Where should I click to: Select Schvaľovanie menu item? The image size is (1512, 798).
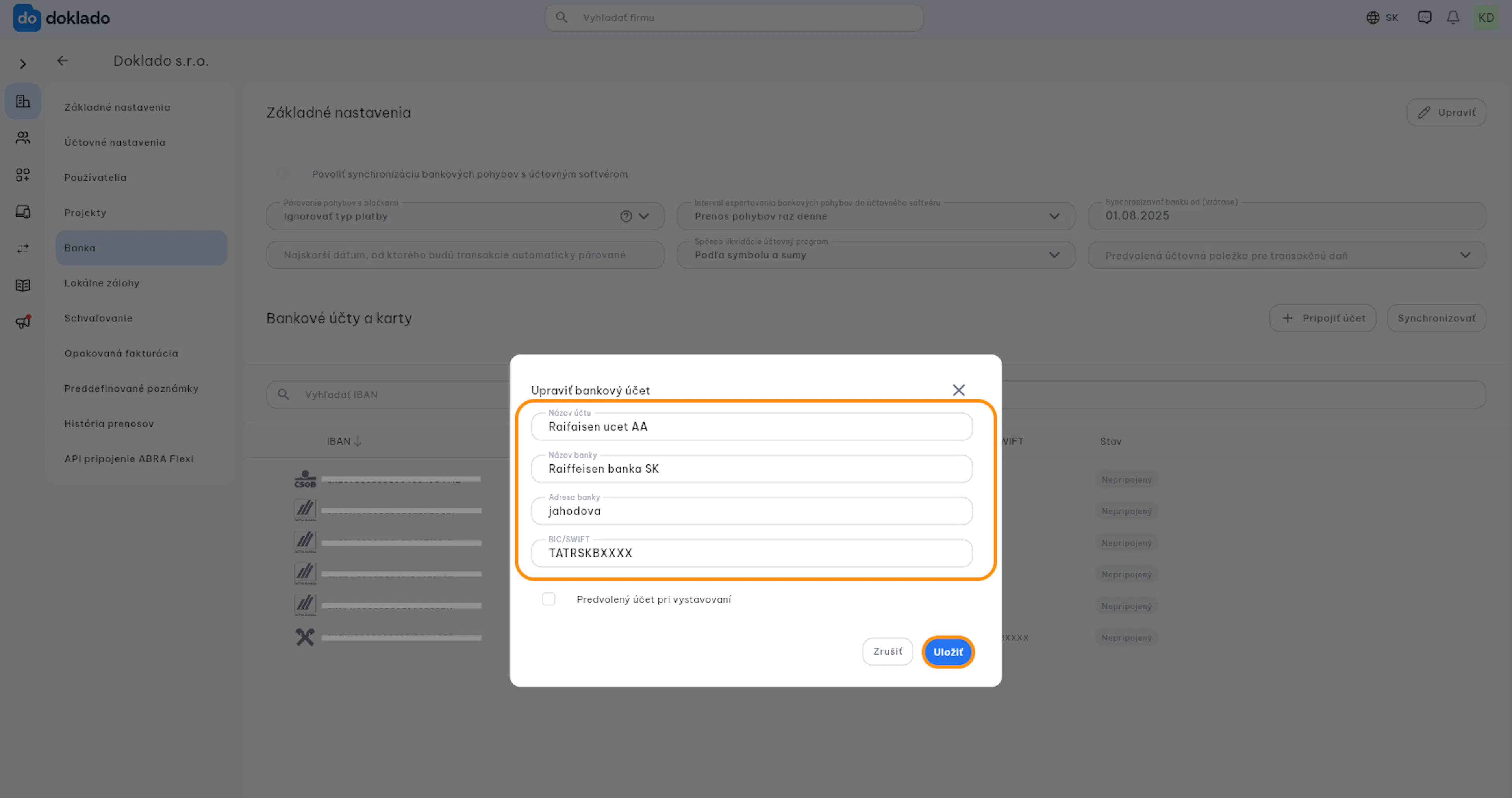click(141, 318)
